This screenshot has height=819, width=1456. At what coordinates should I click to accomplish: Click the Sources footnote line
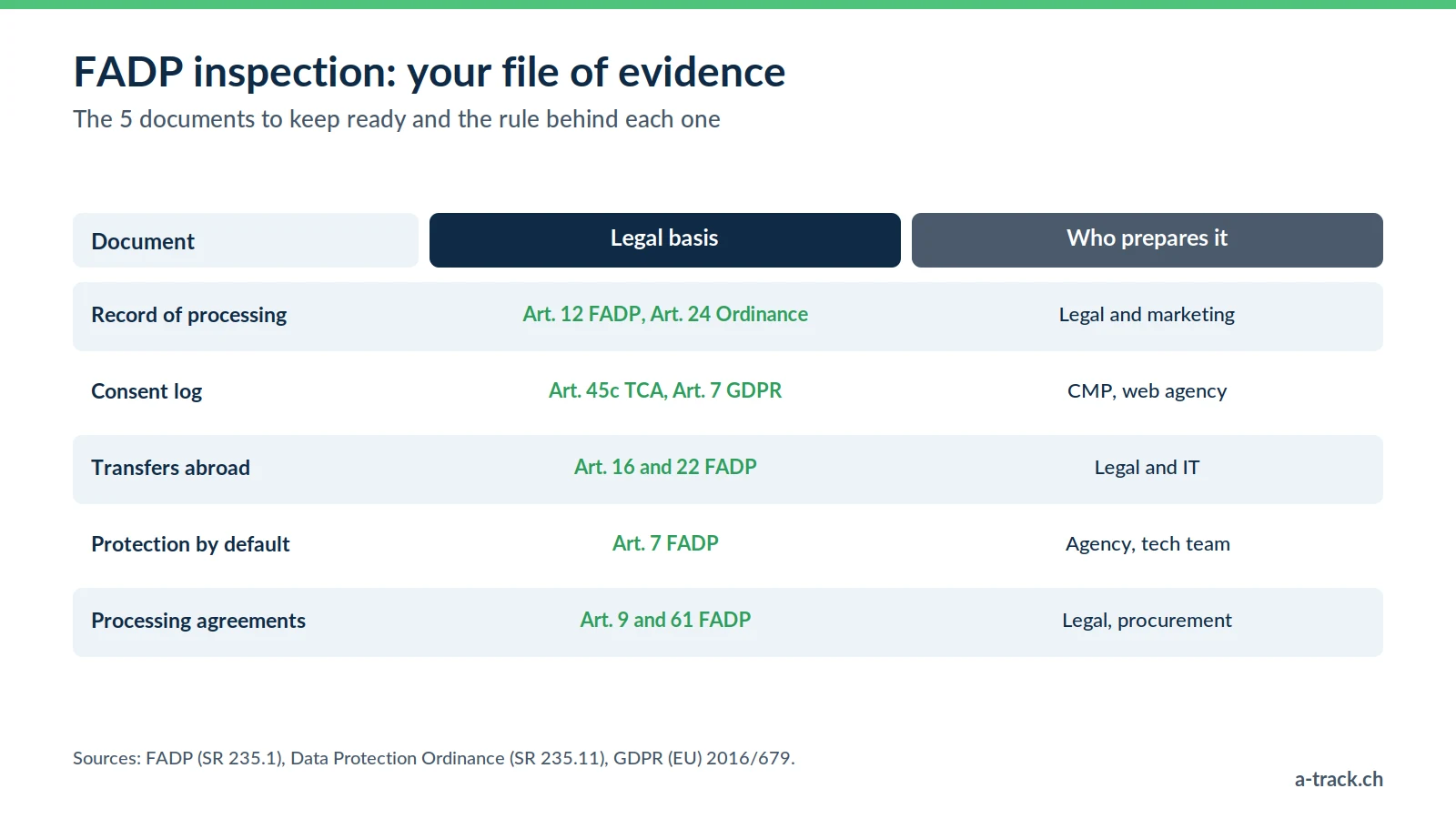tap(434, 758)
